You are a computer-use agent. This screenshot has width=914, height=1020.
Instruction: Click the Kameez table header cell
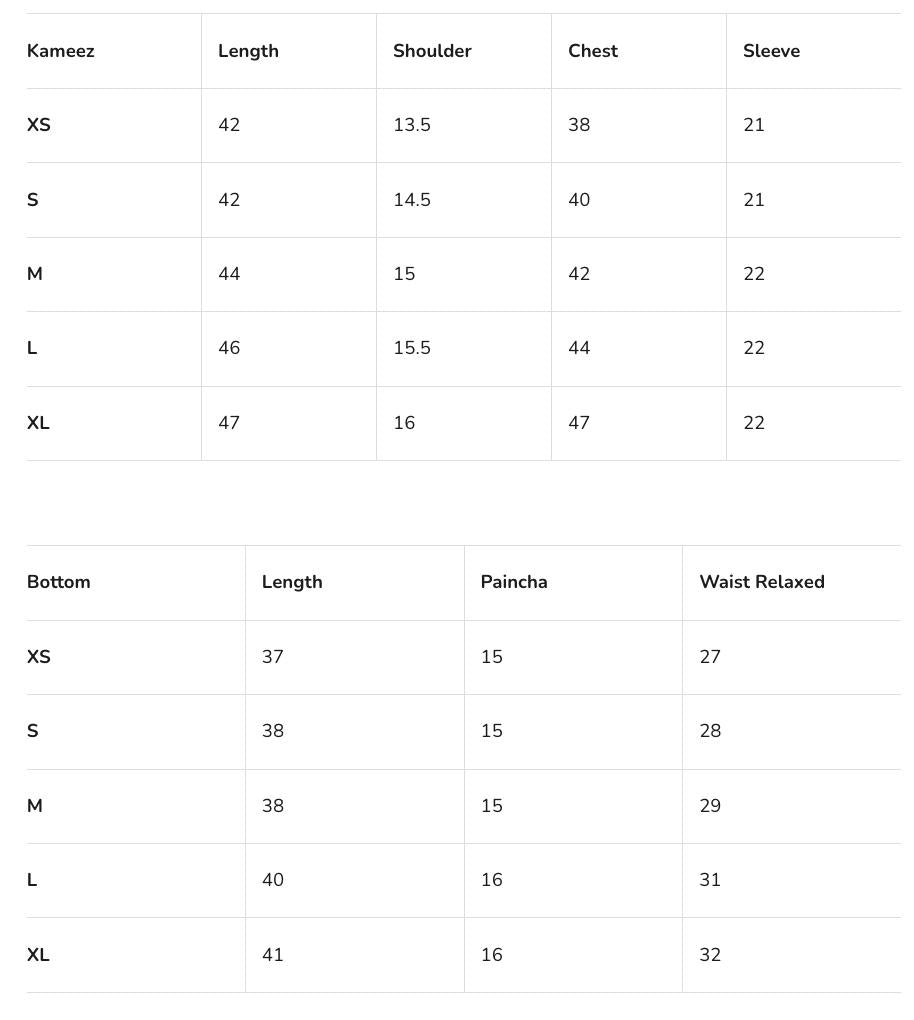(61, 51)
